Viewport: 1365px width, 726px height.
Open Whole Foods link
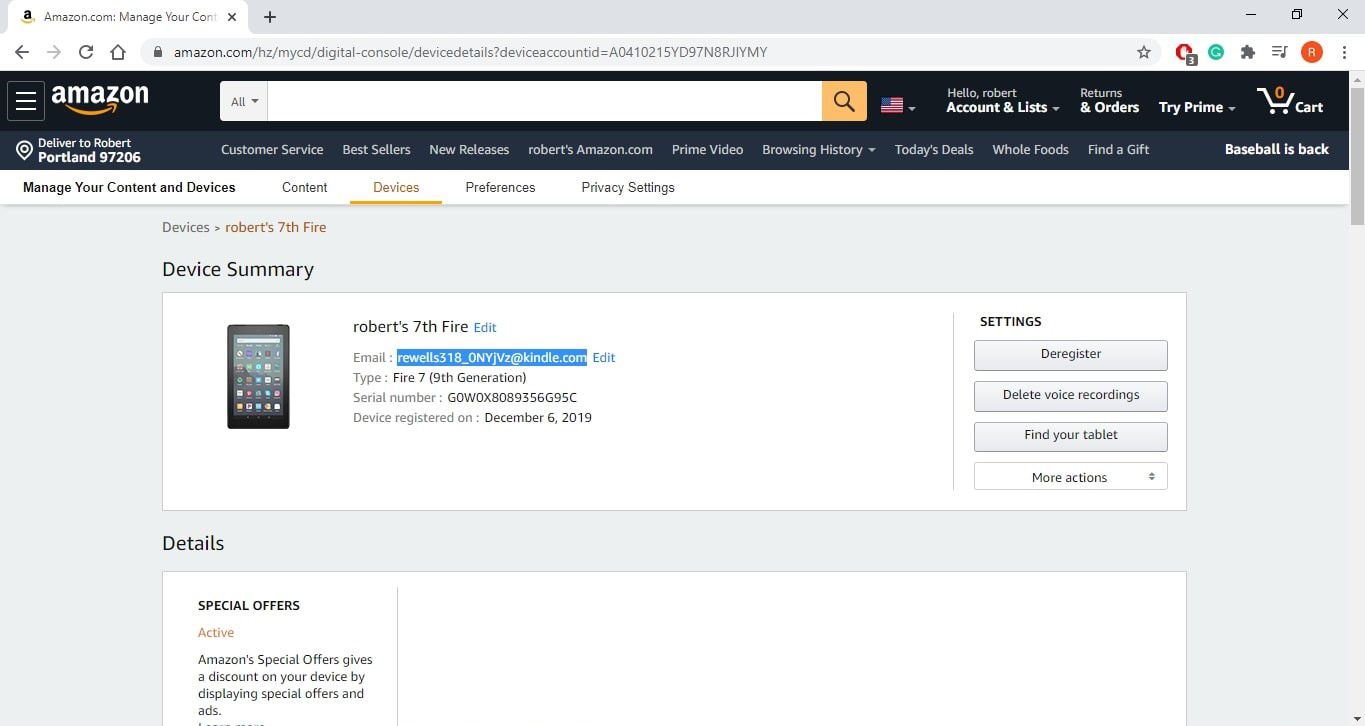click(x=1030, y=149)
